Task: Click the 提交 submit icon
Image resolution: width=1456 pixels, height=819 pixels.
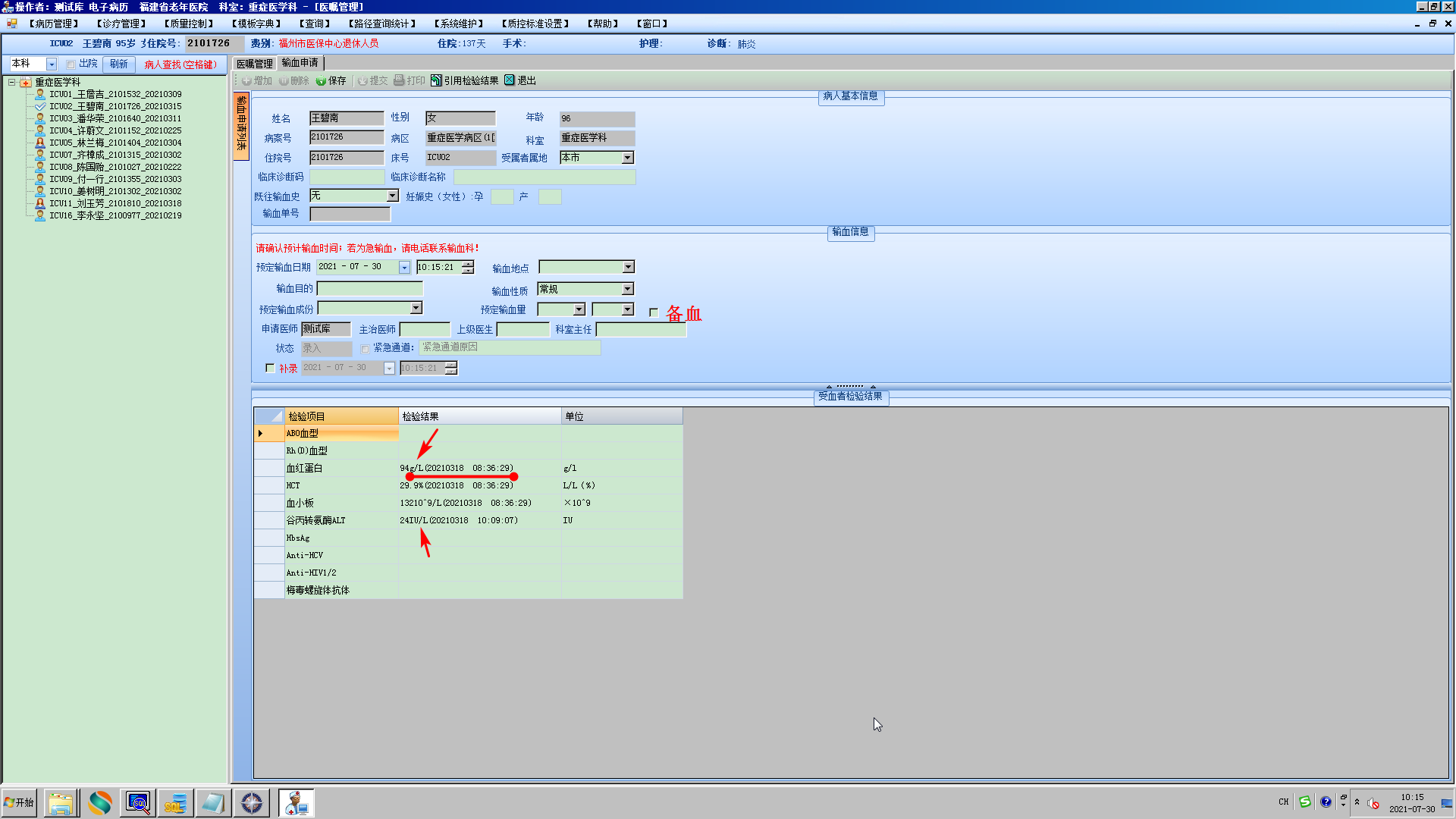Action: (x=362, y=80)
